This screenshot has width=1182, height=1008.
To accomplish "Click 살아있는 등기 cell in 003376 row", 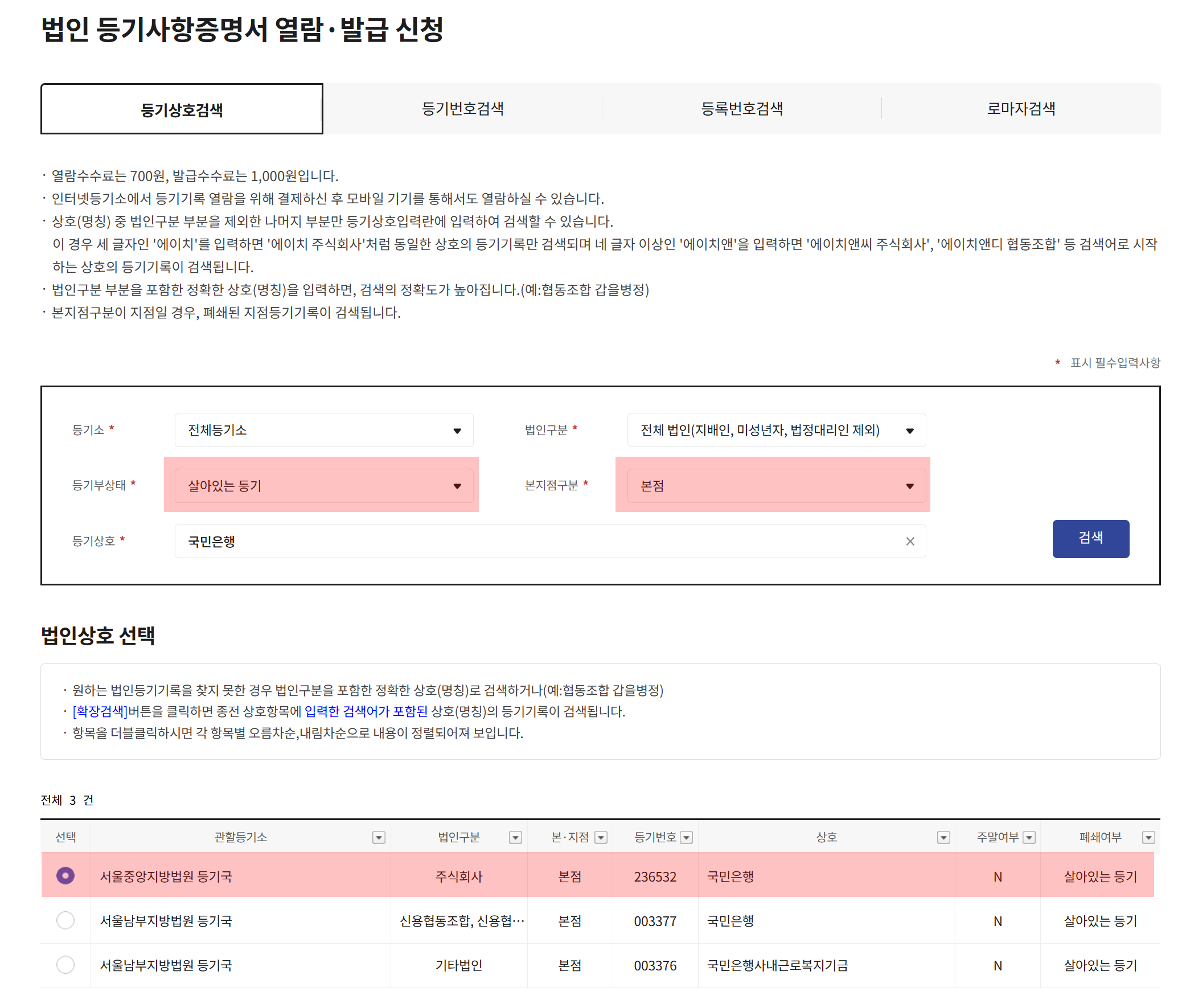I will point(1100,966).
